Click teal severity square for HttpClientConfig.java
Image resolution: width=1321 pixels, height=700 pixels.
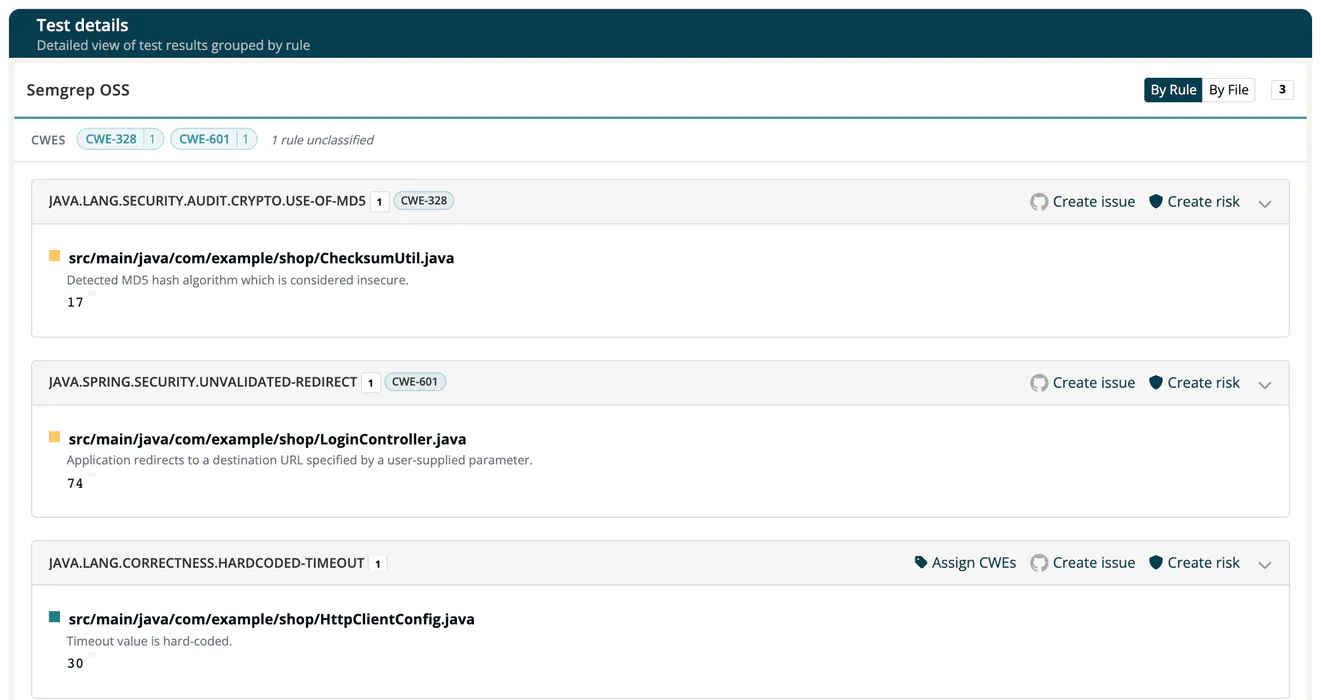coord(54,617)
